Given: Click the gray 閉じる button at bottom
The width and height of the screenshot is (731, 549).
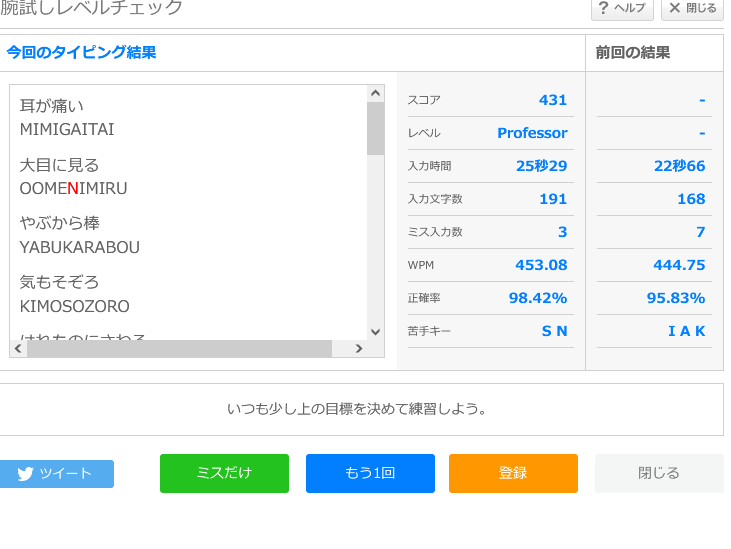Looking at the screenshot, I should point(659,473).
